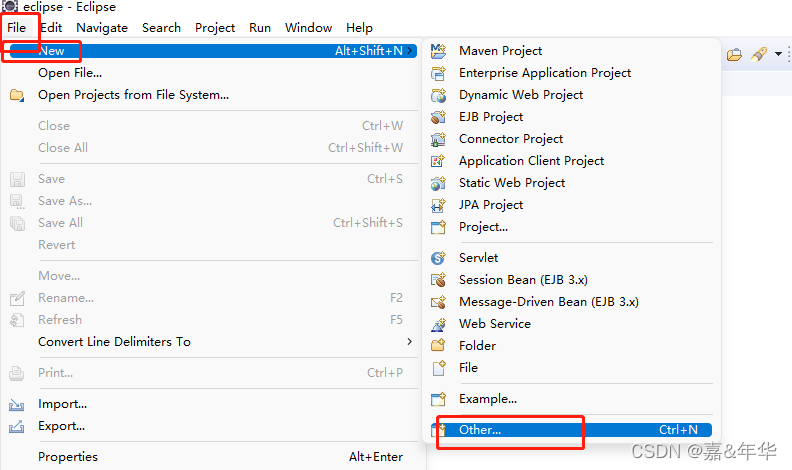Image resolution: width=792 pixels, height=470 pixels.
Task: Click the open folder toolbar icon
Action: (735, 54)
